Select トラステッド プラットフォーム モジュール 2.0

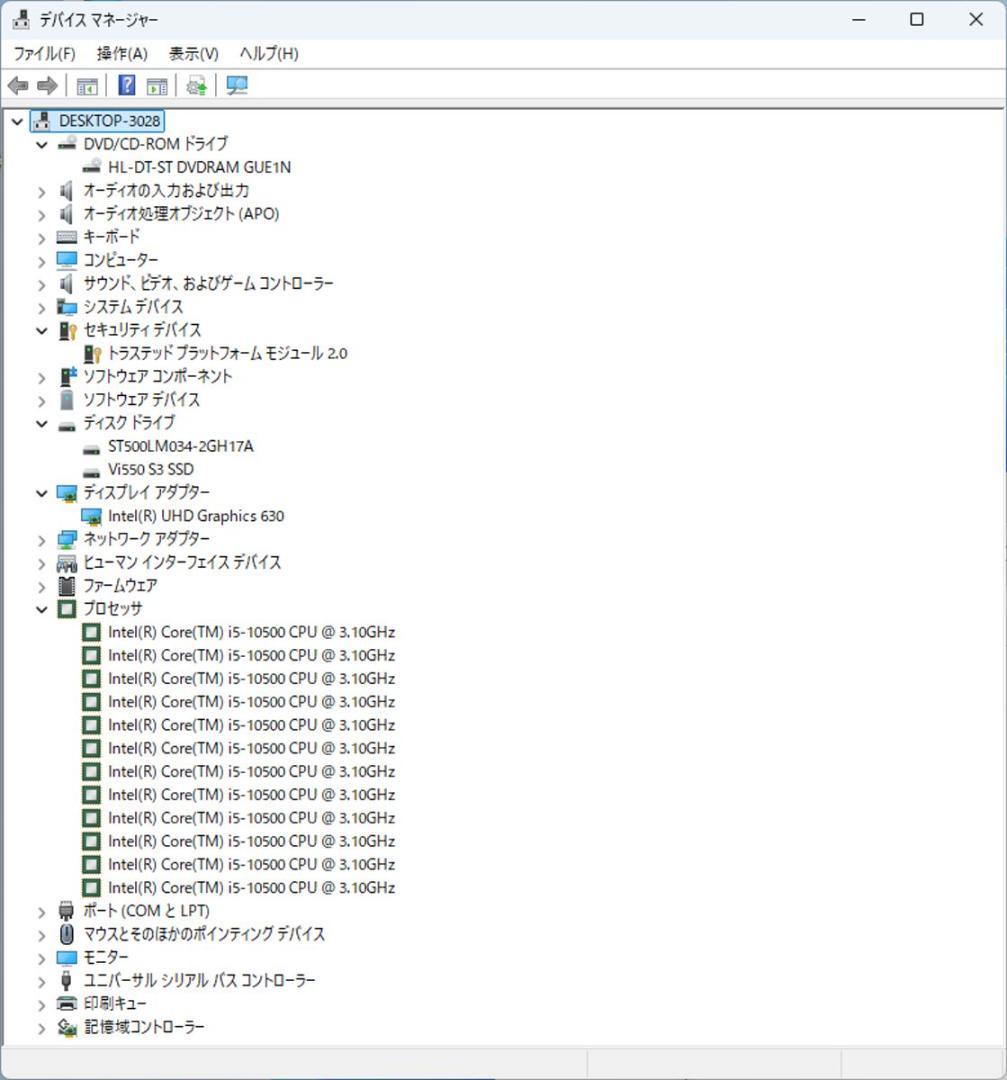click(x=227, y=353)
